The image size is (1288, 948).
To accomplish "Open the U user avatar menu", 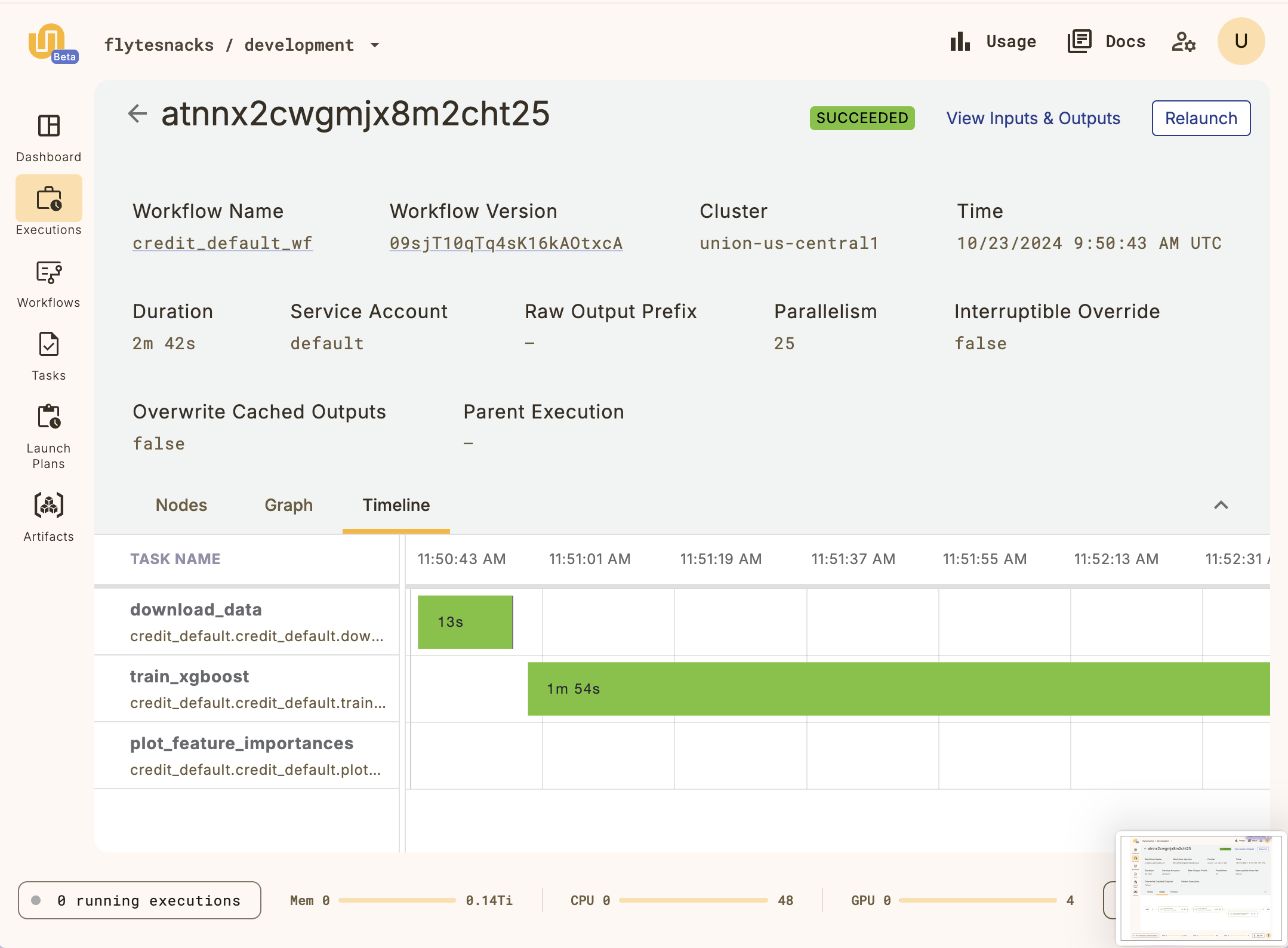I will pyautogui.click(x=1240, y=41).
